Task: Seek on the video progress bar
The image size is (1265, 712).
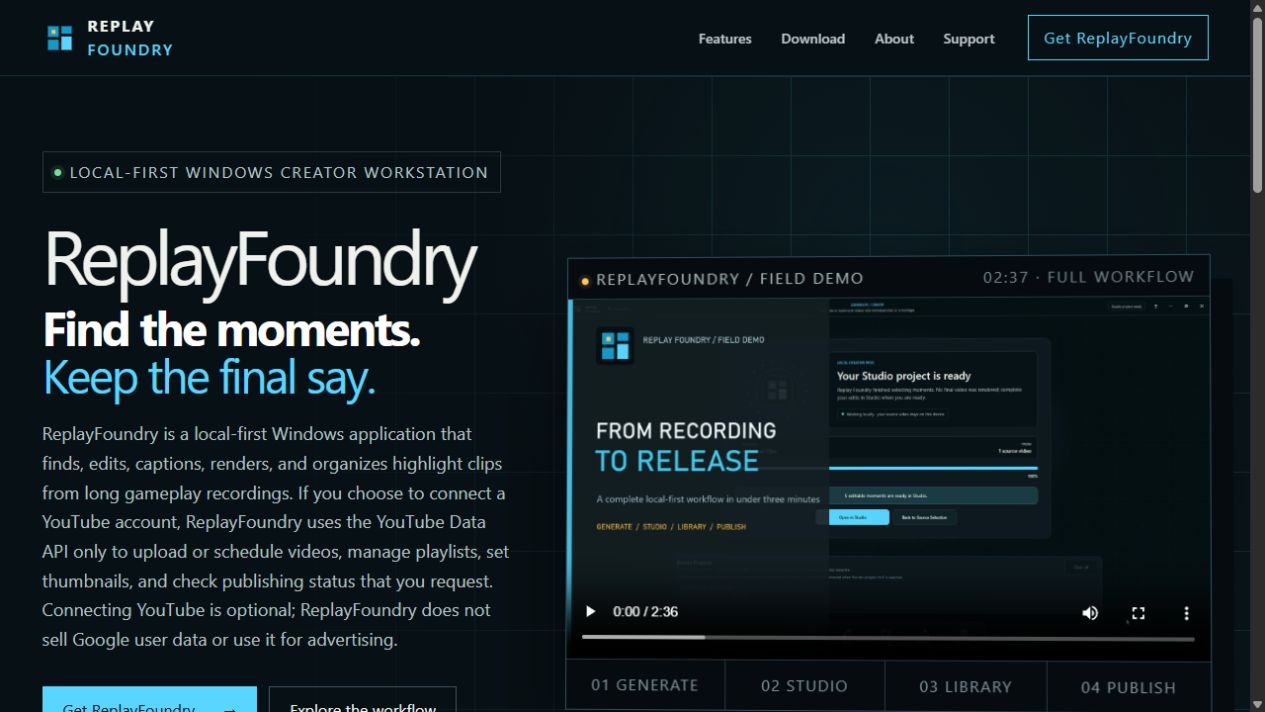Action: pyautogui.click(x=888, y=638)
